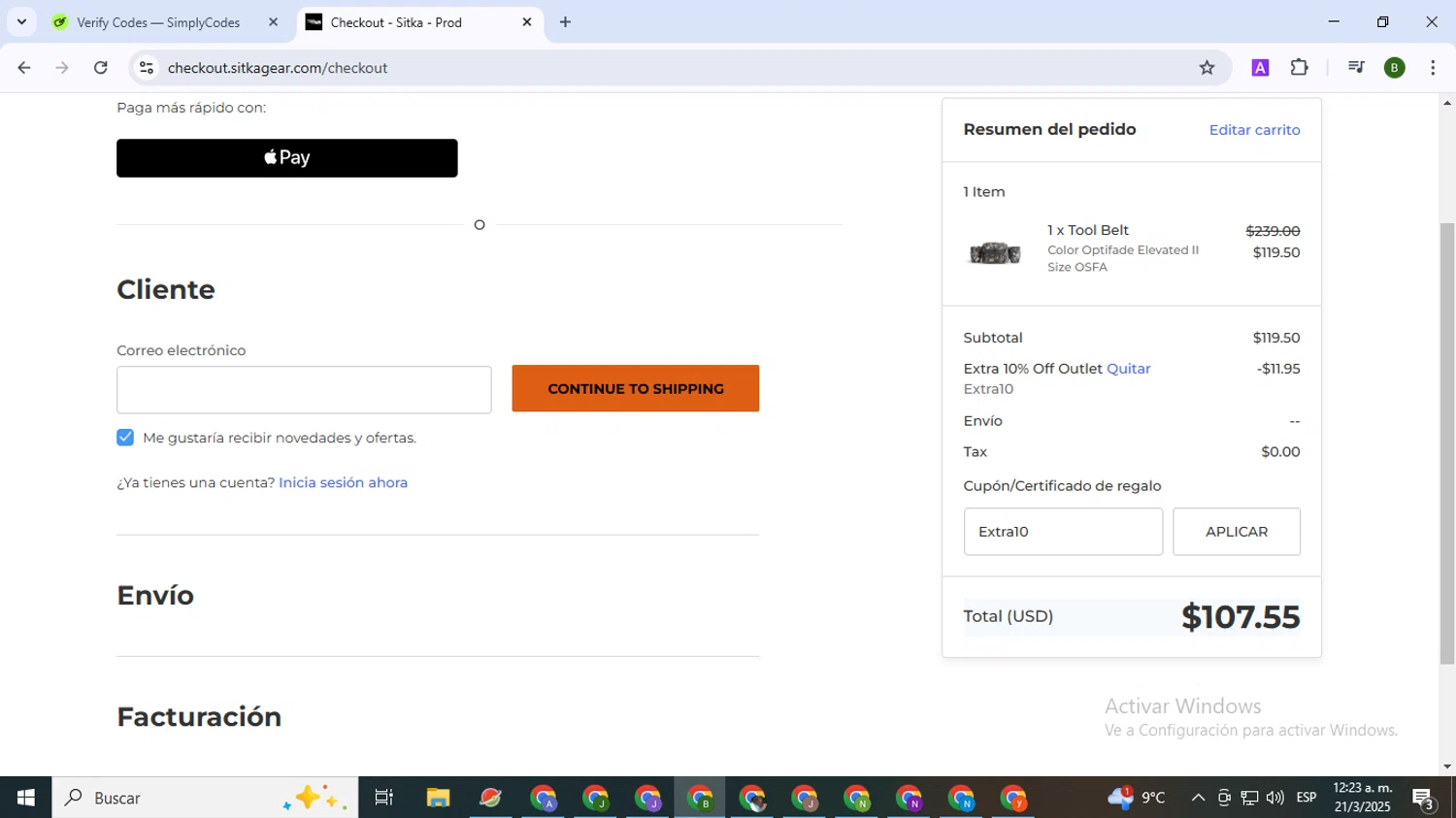Pay with the Apple Pay button
The width and height of the screenshot is (1456, 818).
pos(287,158)
